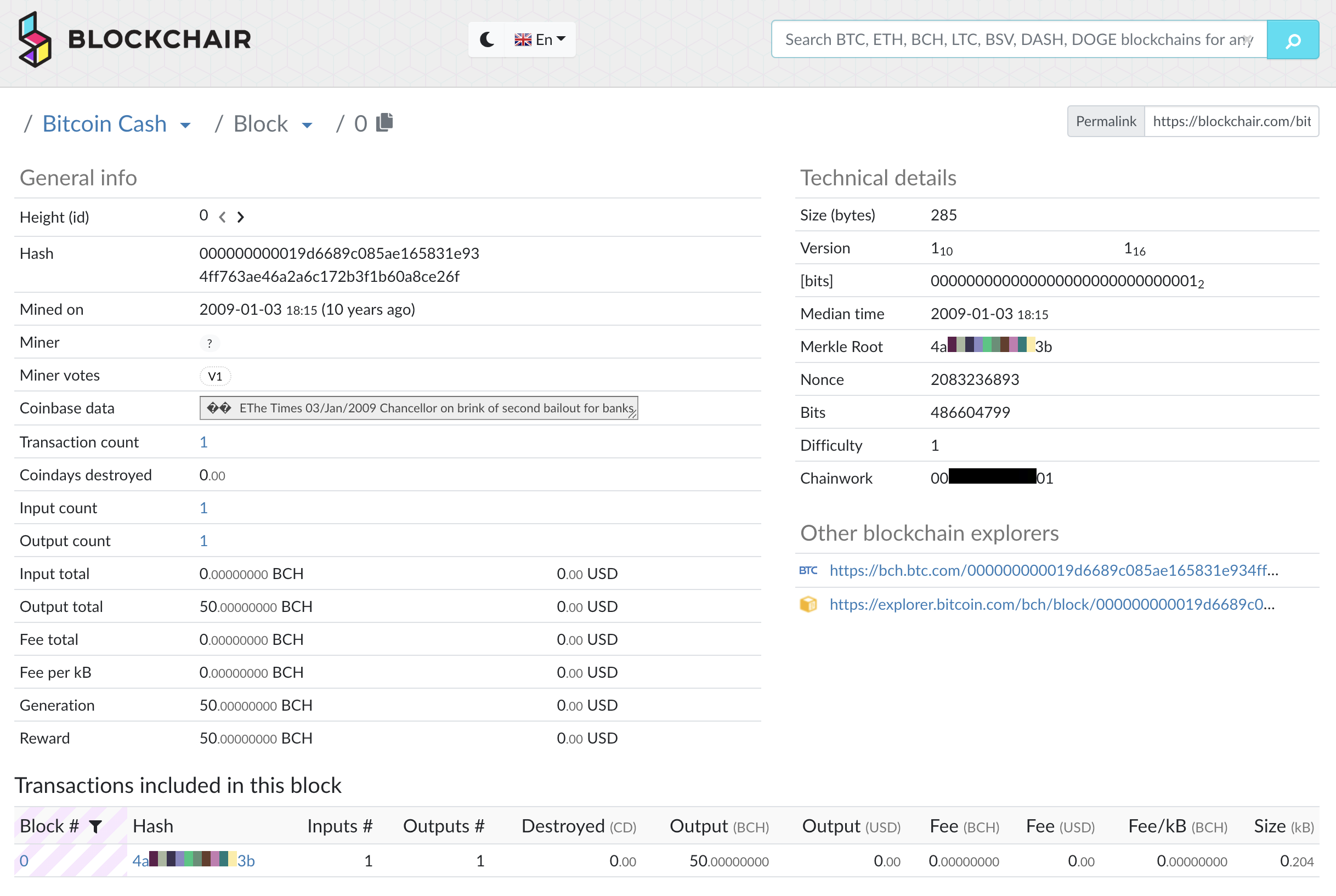Viewport: 1336px width, 896px height.
Task: Click the unknown miner question mark badge
Action: (x=210, y=343)
